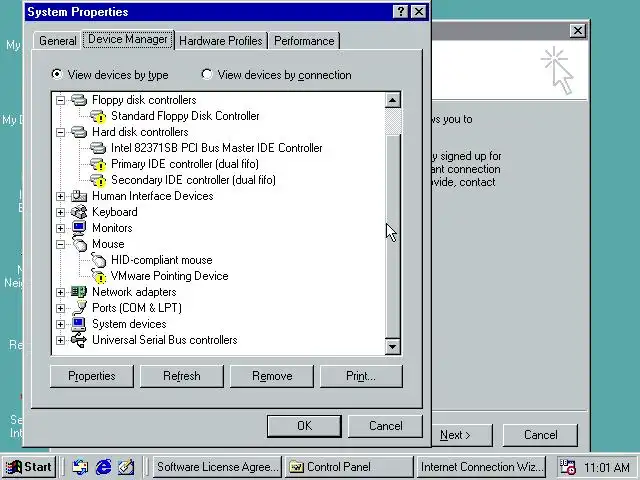This screenshot has height=480, width=640.
Task: Click the What's This help button in title bar
Action: pyautogui.click(x=401, y=11)
